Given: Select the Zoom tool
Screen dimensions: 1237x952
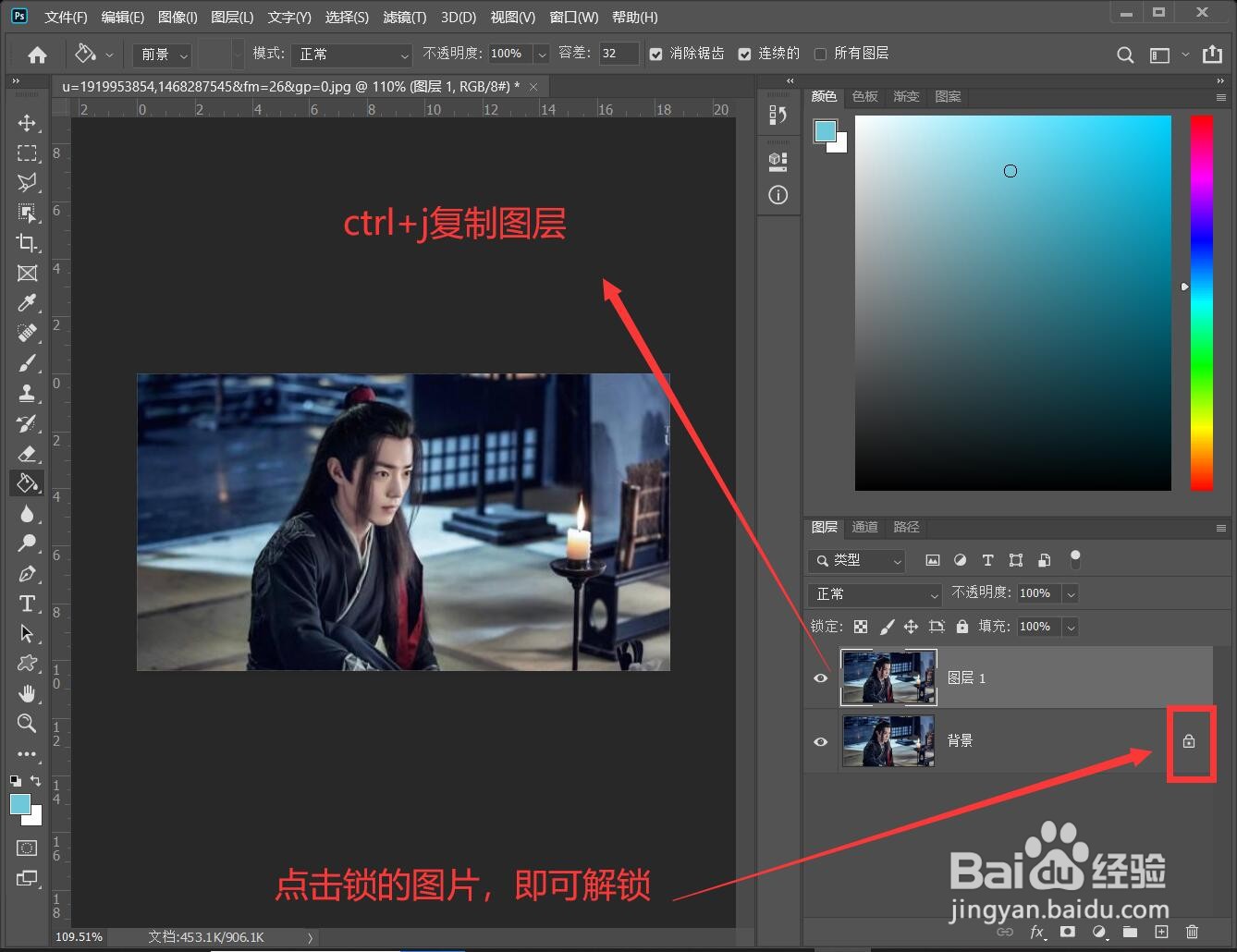Looking at the screenshot, I should pos(27,724).
